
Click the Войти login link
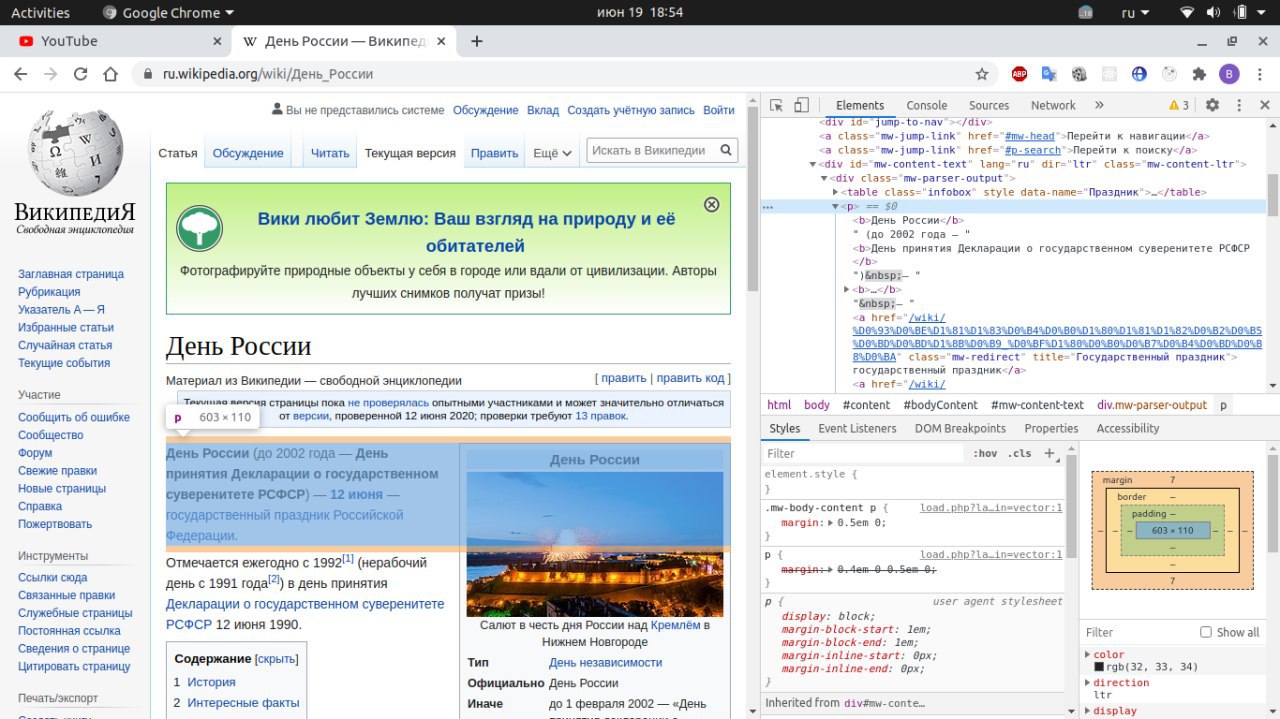[x=719, y=110]
